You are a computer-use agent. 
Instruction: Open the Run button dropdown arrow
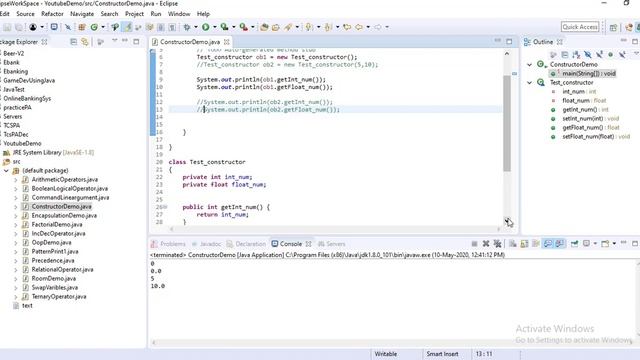(x=215, y=27)
